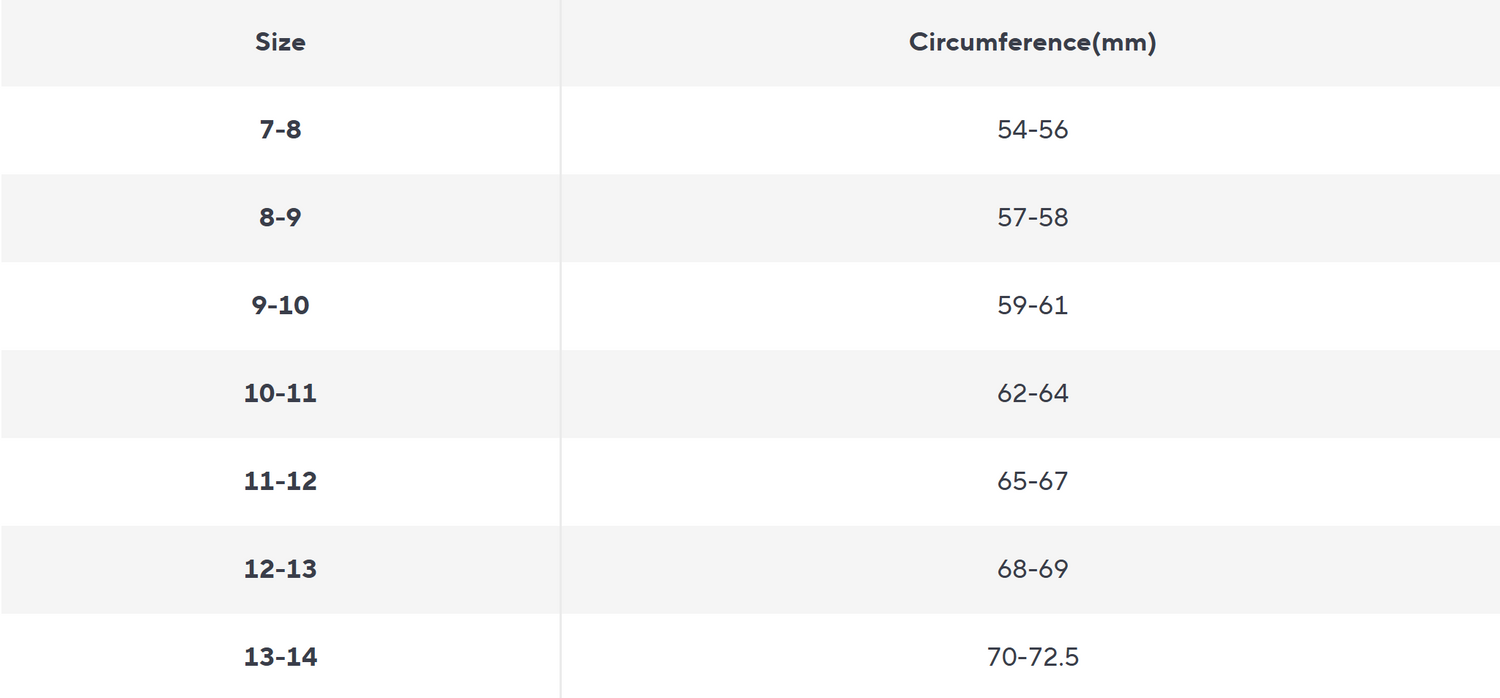Select the 7-8 size cell
The width and height of the screenshot is (1500, 698).
click(280, 130)
